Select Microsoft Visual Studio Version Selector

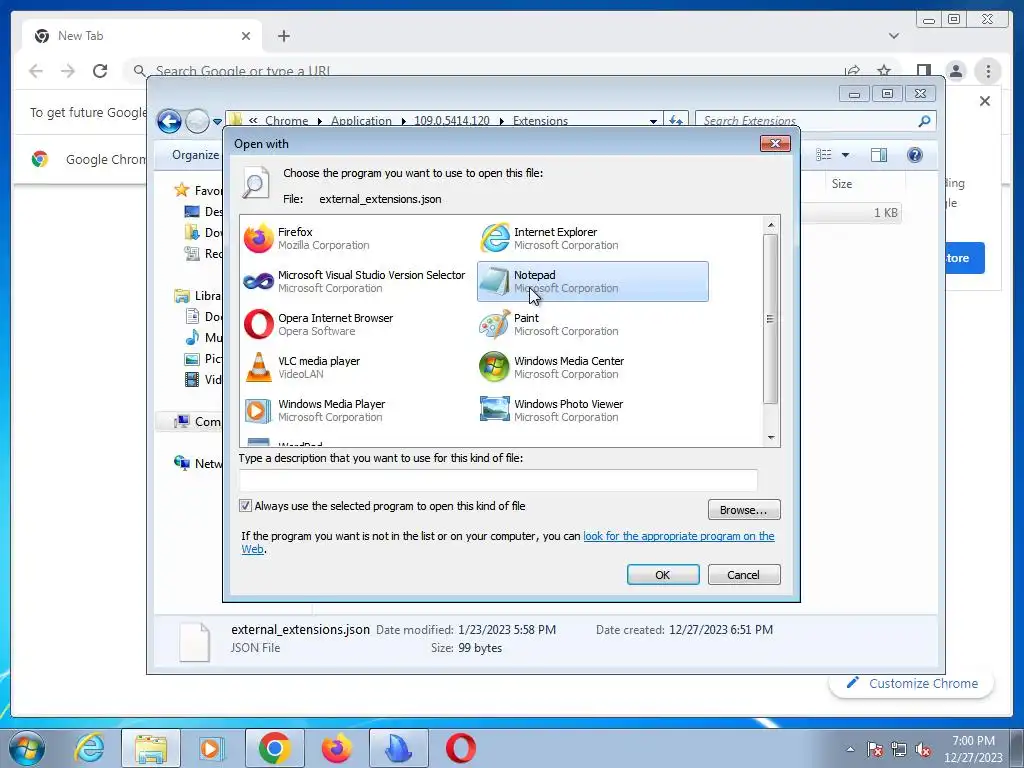(x=356, y=281)
